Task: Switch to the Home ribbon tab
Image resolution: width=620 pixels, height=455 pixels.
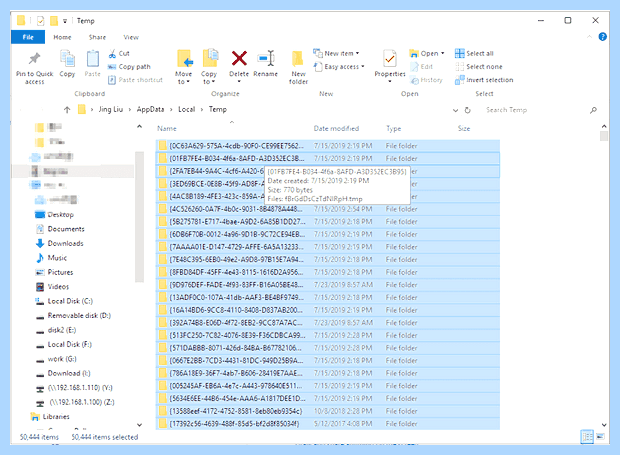Action: (62, 37)
